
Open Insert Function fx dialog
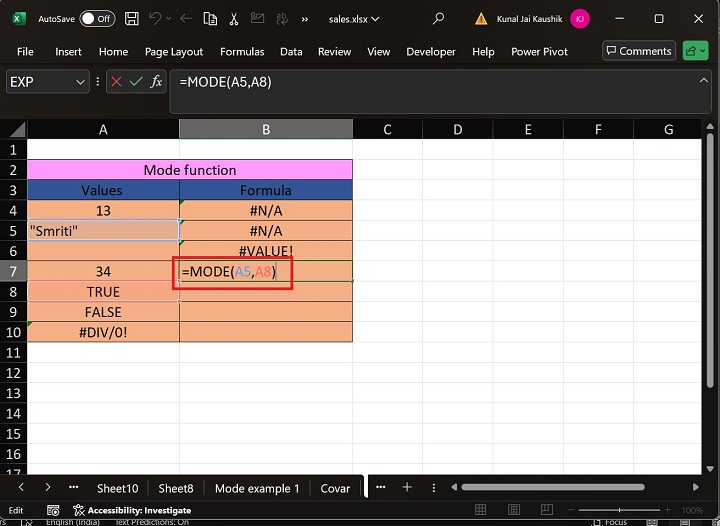(x=156, y=82)
